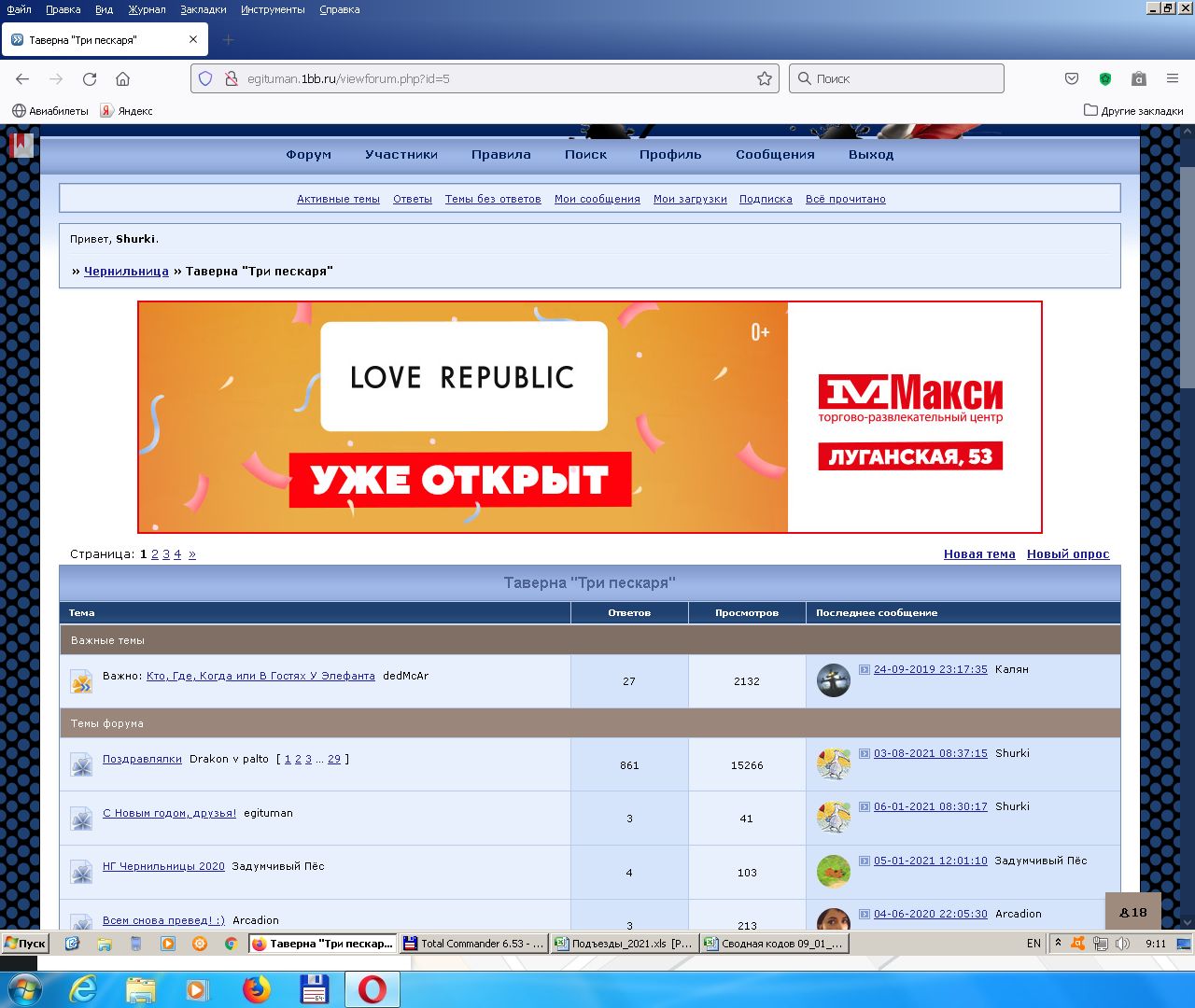1195x1008 pixels.
Task: Open the Другие закладки folder
Action: tap(1133, 111)
